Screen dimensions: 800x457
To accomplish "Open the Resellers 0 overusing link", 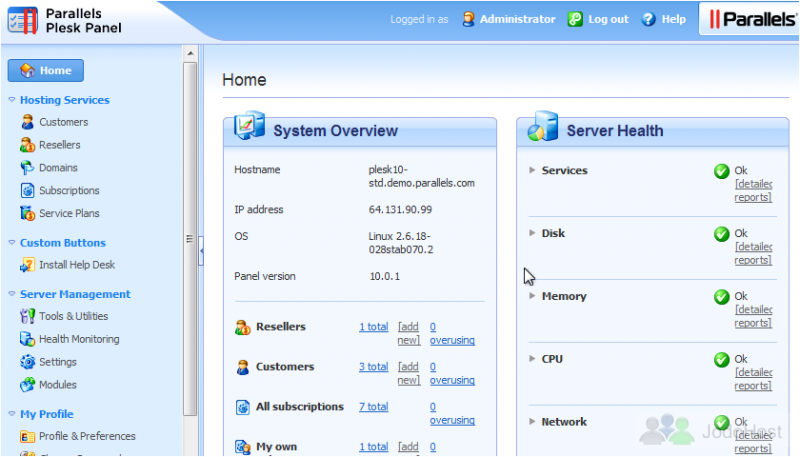I will point(452,333).
